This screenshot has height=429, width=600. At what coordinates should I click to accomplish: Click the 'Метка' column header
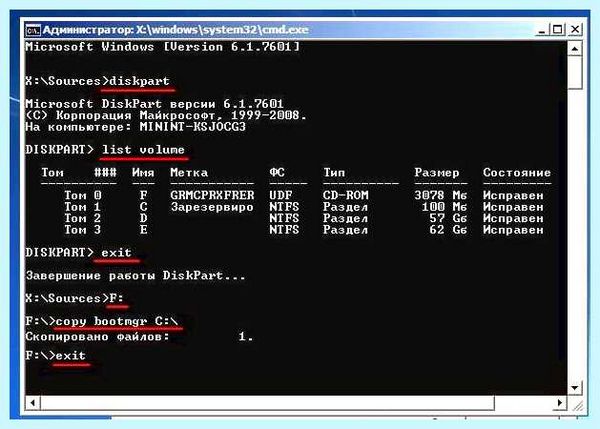tap(189, 173)
